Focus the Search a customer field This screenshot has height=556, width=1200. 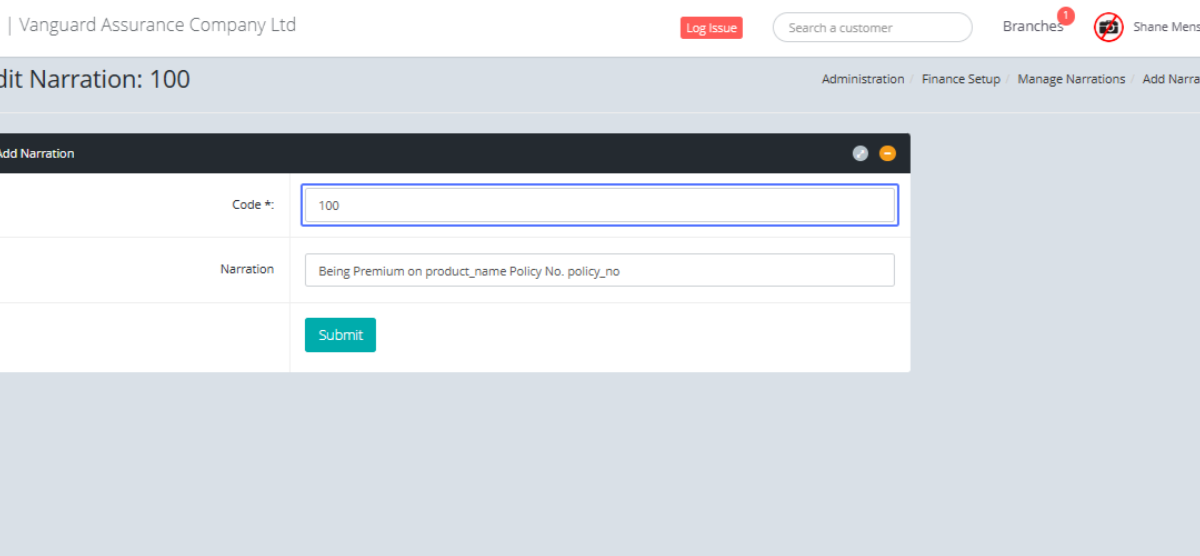click(x=872, y=28)
